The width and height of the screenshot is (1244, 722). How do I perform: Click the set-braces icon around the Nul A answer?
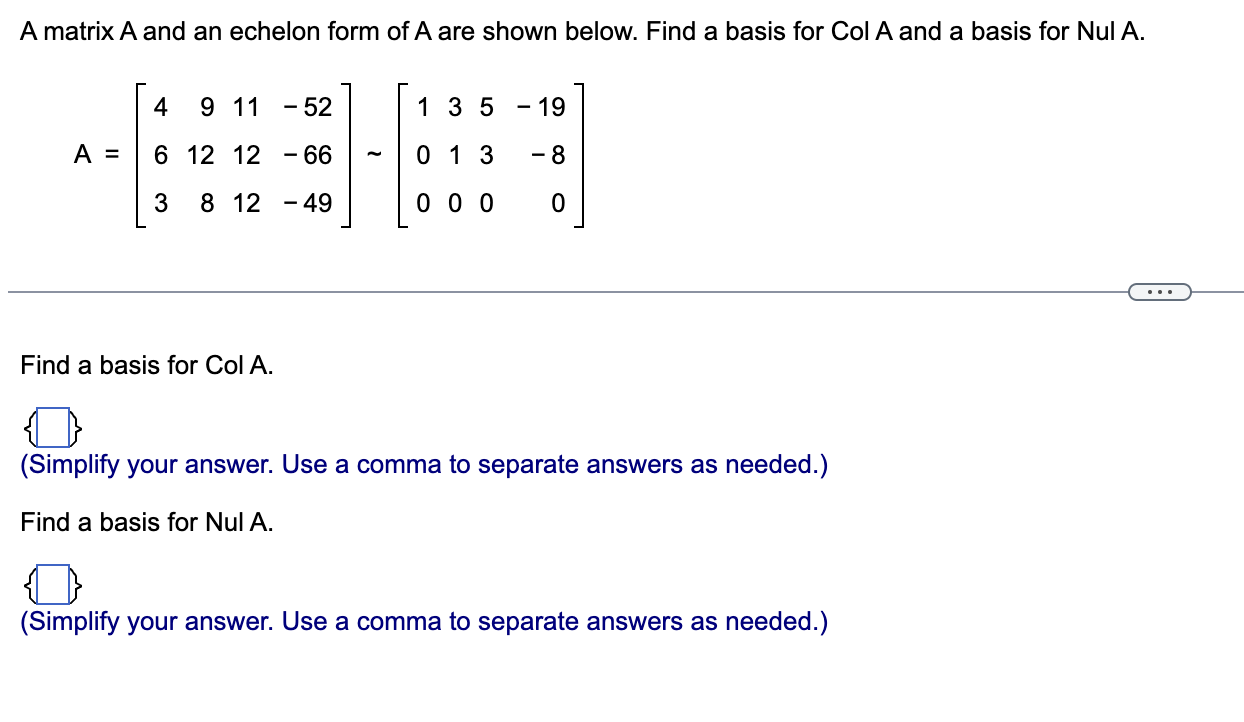52,585
